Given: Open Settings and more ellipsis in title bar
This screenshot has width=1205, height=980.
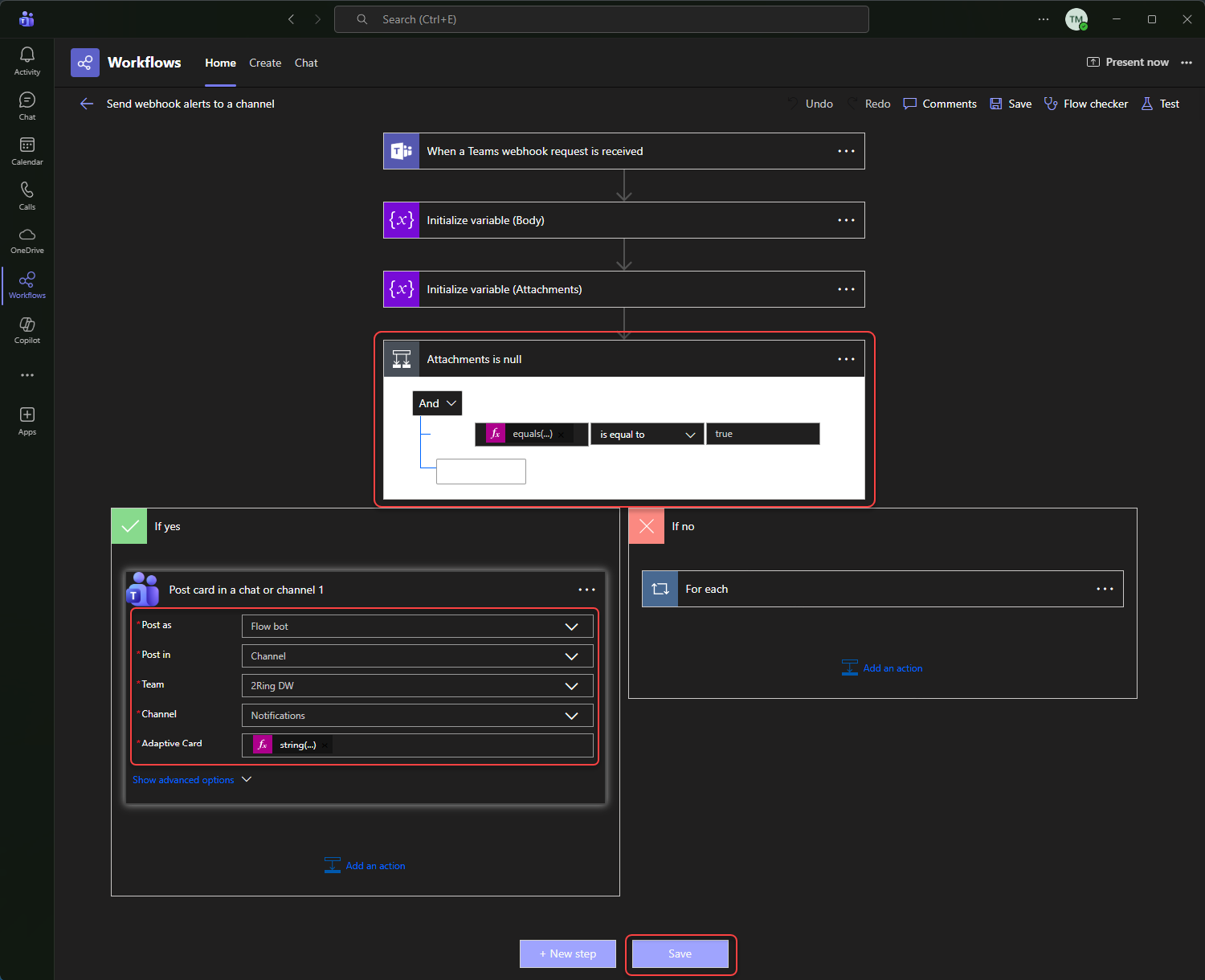Looking at the screenshot, I should pyautogui.click(x=1043, y=19).
